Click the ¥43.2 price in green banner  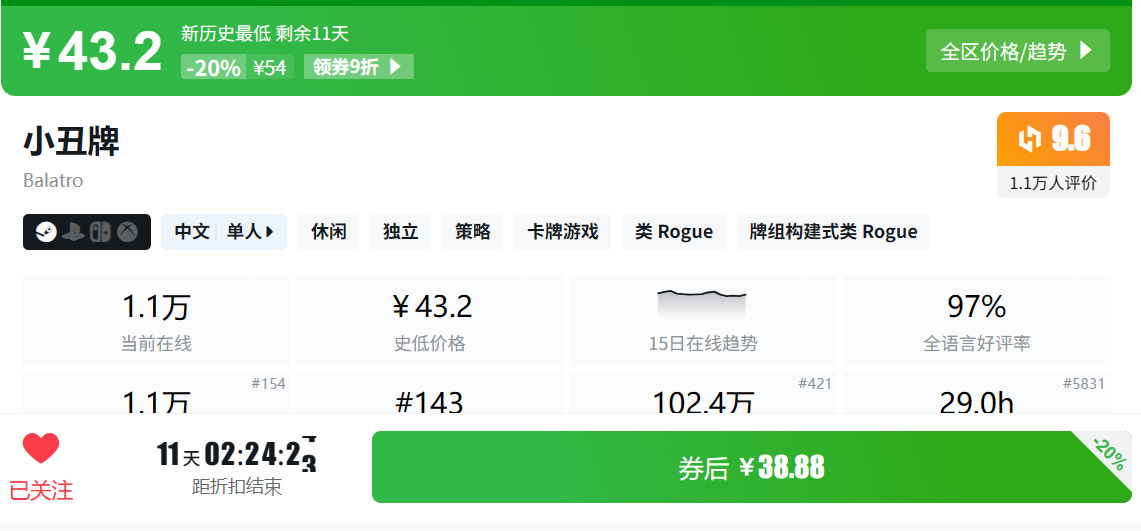tap(92, 52)
